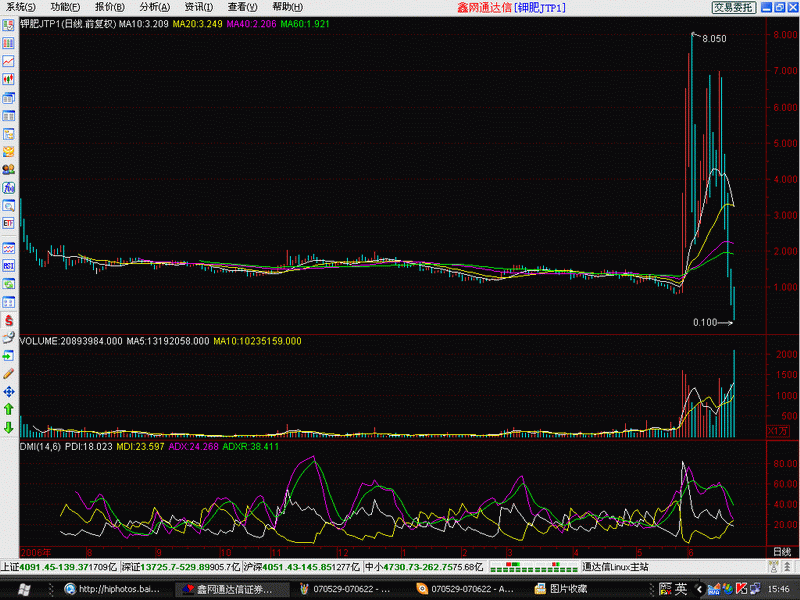The image size is (800, 600).
Task: Click the RSI indicator icon
Action: [8, 266]
